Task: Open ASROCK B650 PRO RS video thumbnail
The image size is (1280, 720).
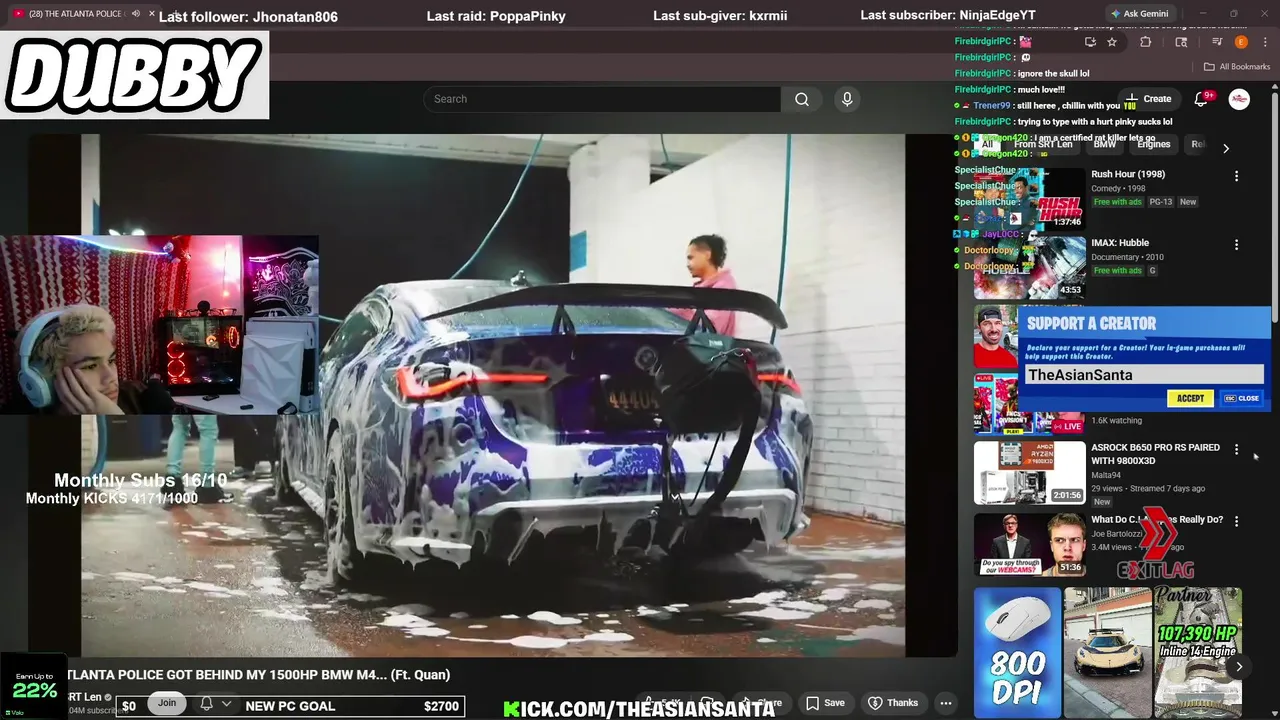Action: [1029, 472]
